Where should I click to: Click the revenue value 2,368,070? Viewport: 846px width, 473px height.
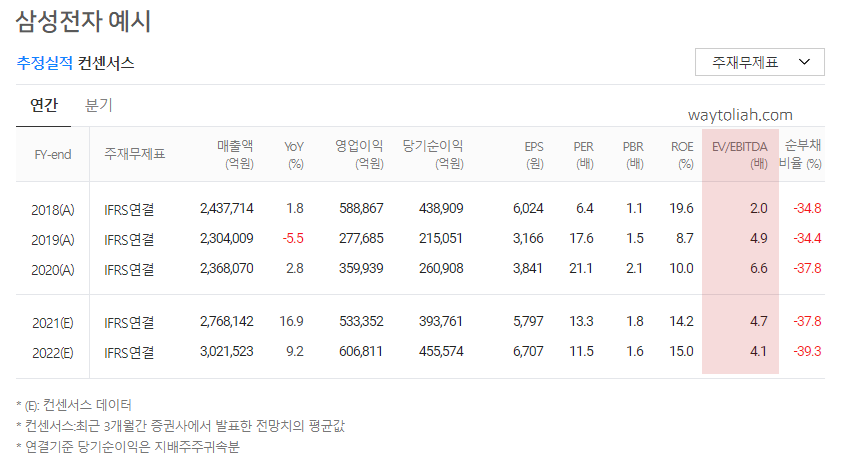pyautogui.click(x=227, y=268)
